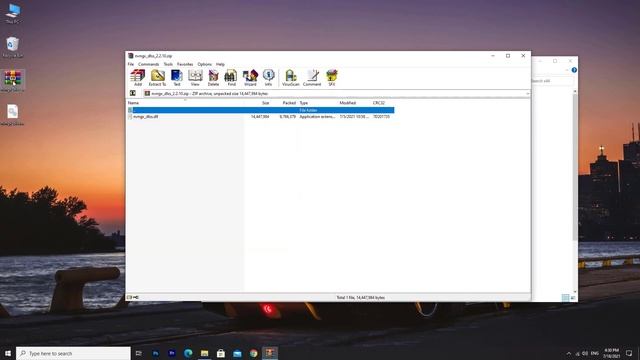Click the taskbar clock and date

point(611,353)
